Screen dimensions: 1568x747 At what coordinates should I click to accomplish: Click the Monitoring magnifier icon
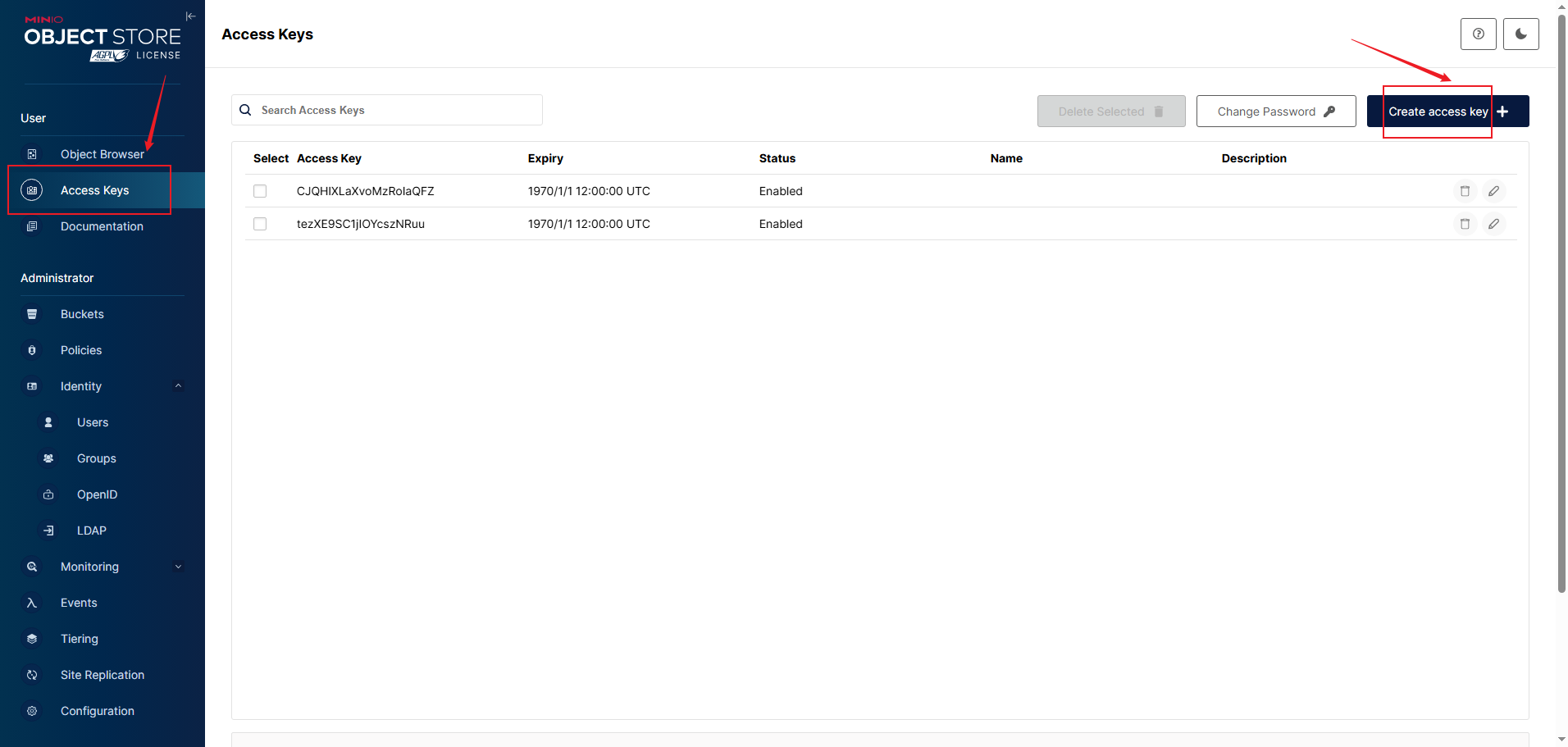(32, 567)
